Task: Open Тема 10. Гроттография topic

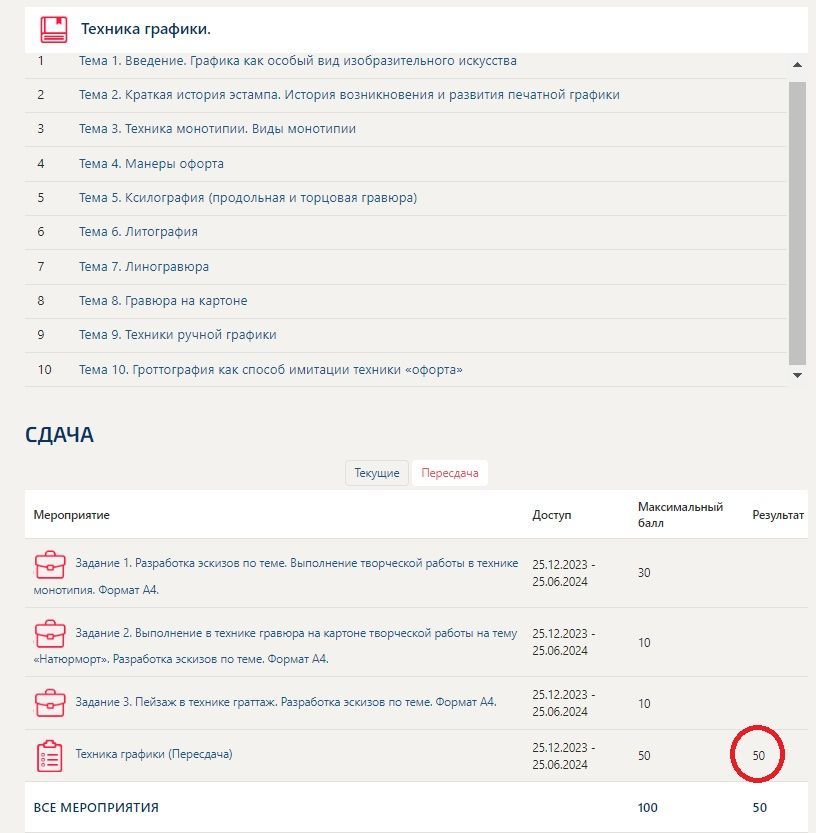Action: coord(270,370)
